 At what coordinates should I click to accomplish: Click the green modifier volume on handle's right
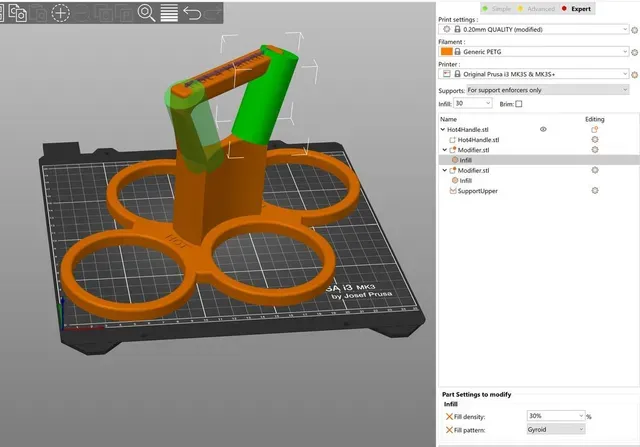pyautogui.click(x=268, y=98)
